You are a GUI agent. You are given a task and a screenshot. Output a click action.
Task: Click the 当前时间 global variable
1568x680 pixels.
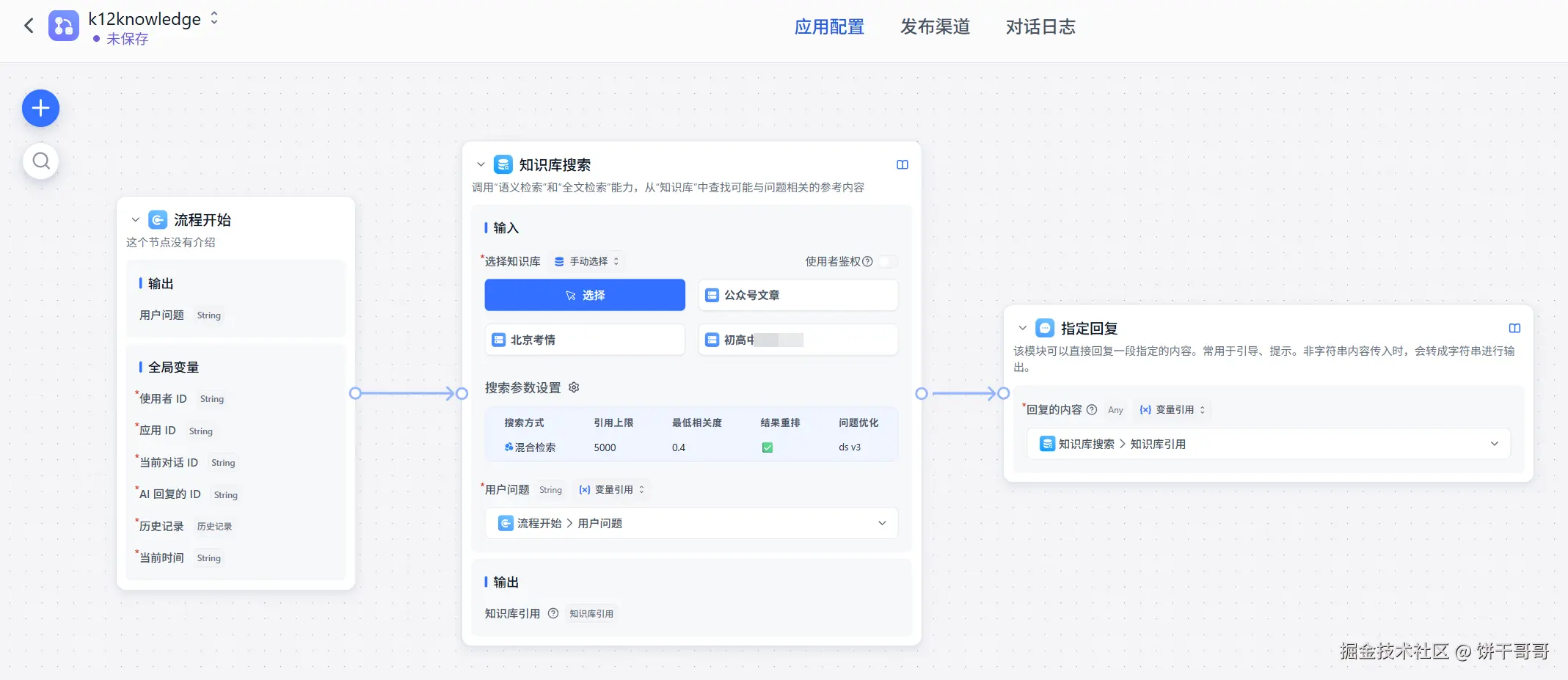161,558
